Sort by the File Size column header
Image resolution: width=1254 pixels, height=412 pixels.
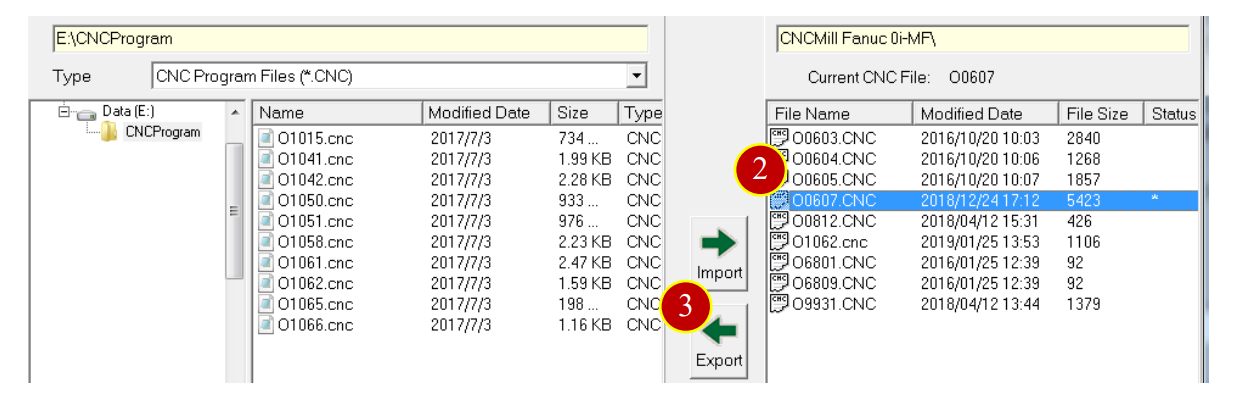[1101, 114]
